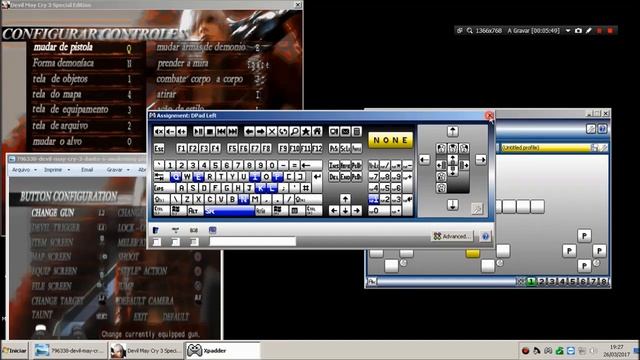Assign the calculator launch key
Viewport: 640px width, 360px height.
[x=357, y=131]
